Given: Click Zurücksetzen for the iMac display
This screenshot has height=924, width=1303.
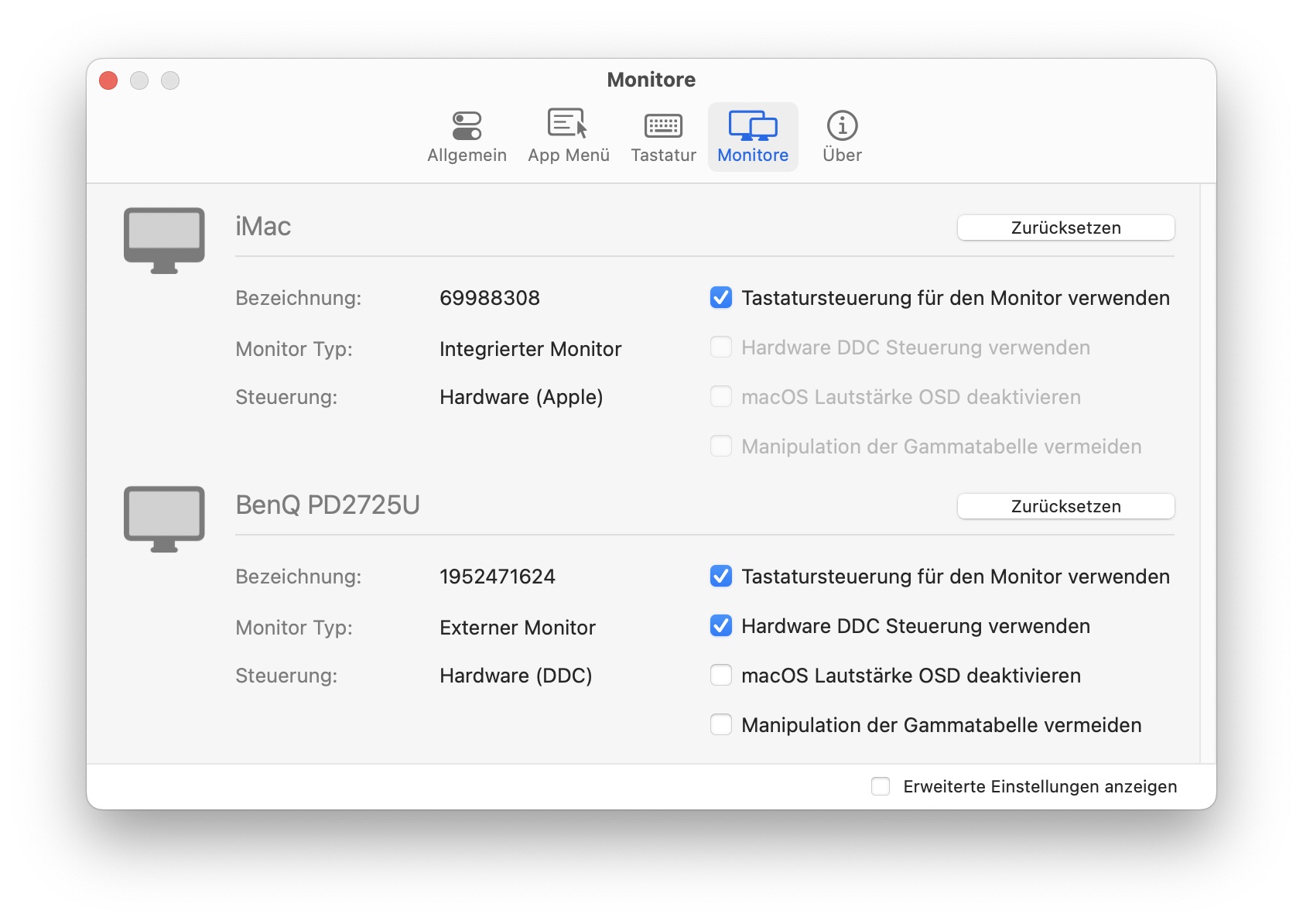Looking at the screenshot, I should (1065, 227).
